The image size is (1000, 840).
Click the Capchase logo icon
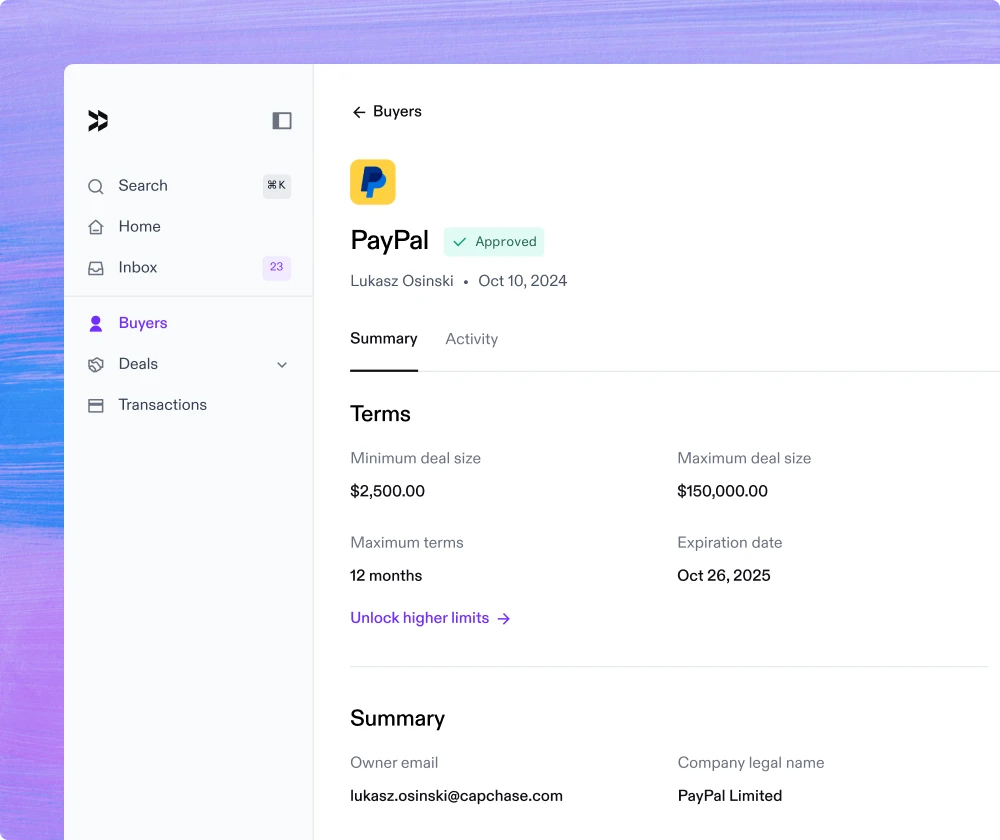click(98, 121)
